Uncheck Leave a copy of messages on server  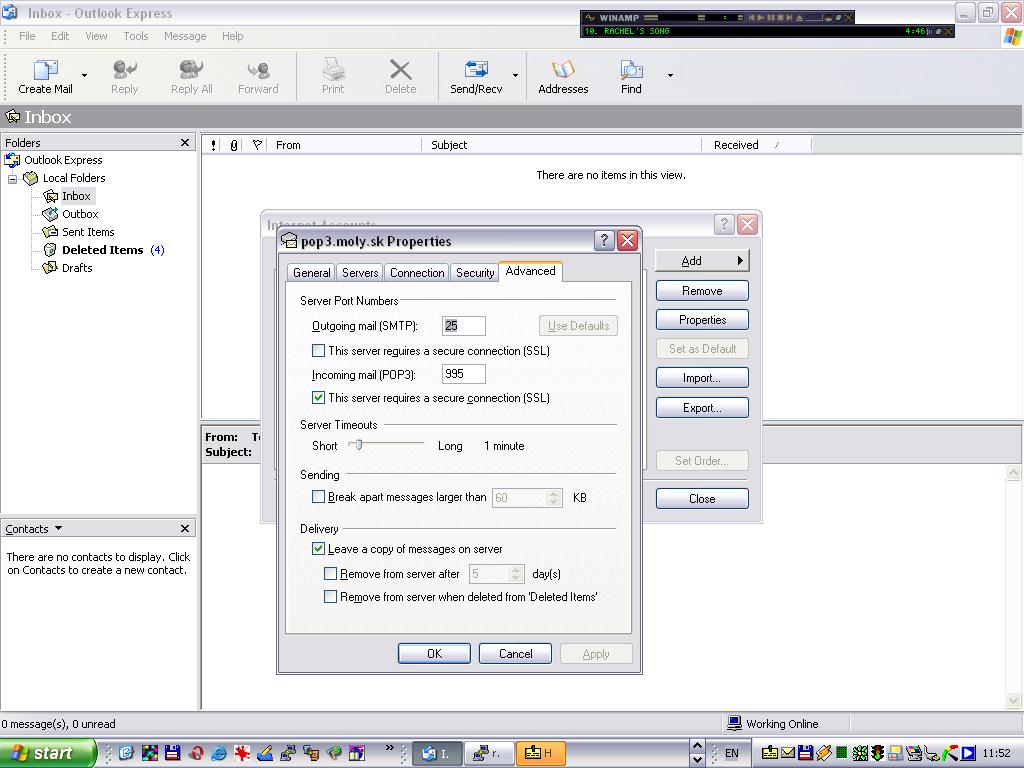[x=319, y=549]
